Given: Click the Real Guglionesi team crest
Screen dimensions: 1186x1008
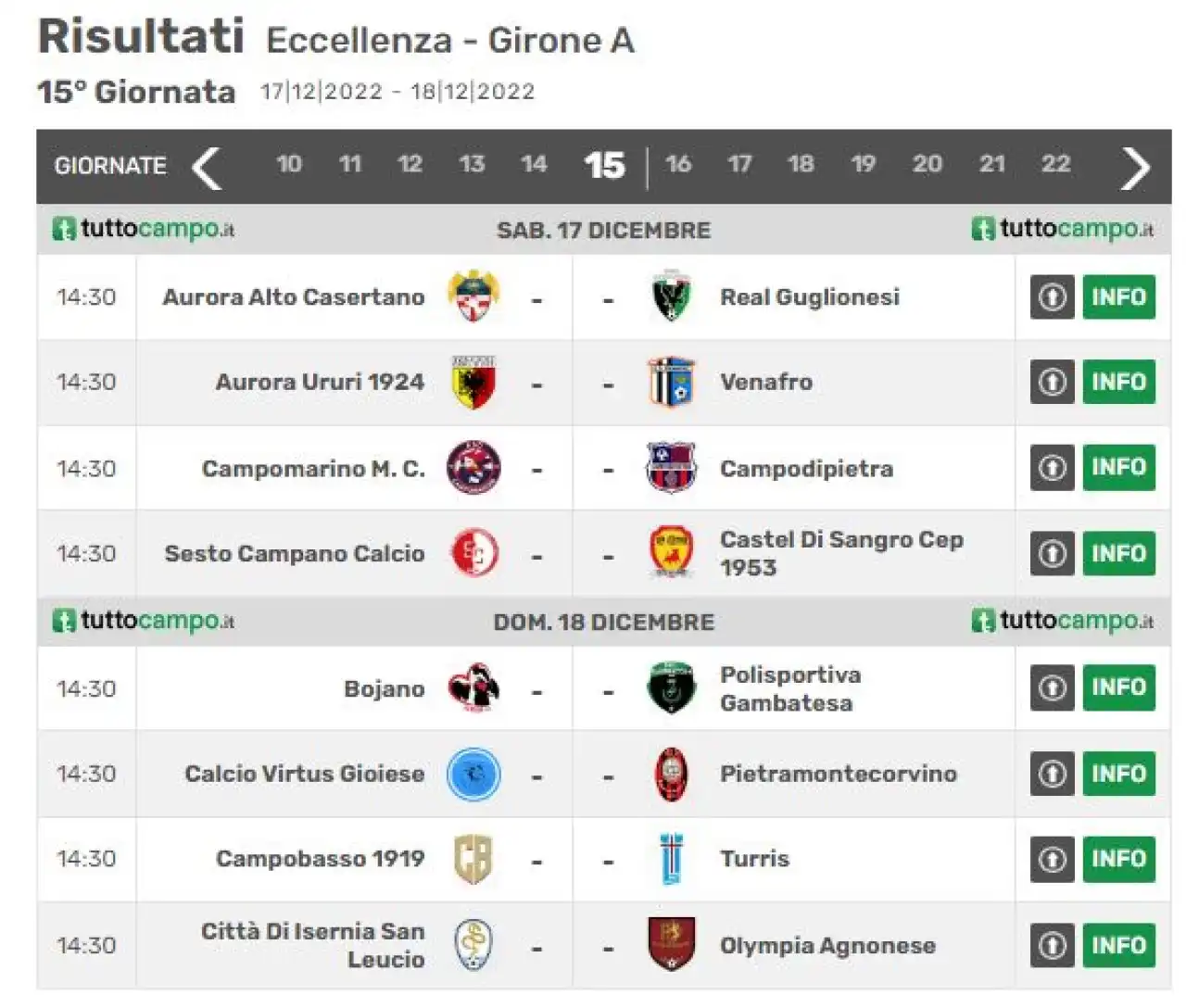Looking at the screenshot, I should click(x=671, y=296).
